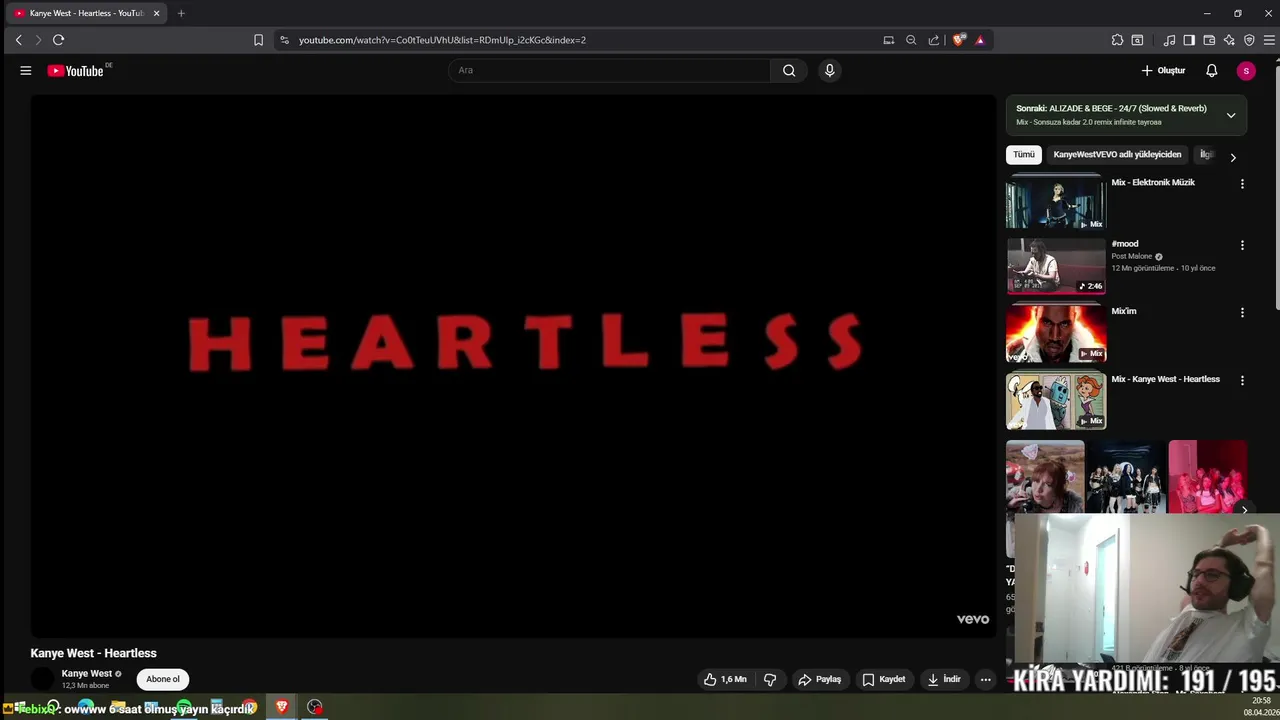
Task: Open Brave VPN shield icon
Action: [1249, 40]
